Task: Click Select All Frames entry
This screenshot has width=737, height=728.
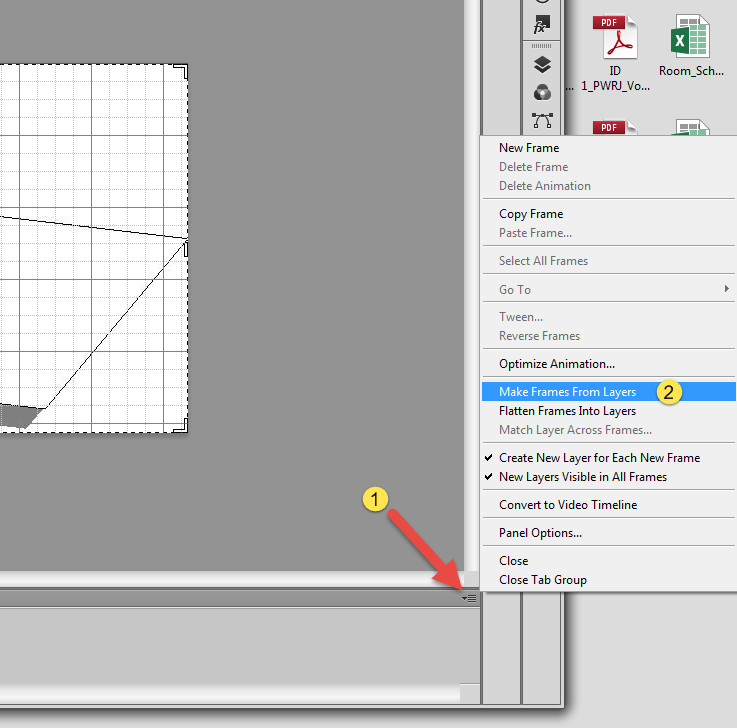Action: (x=608, y=261)
